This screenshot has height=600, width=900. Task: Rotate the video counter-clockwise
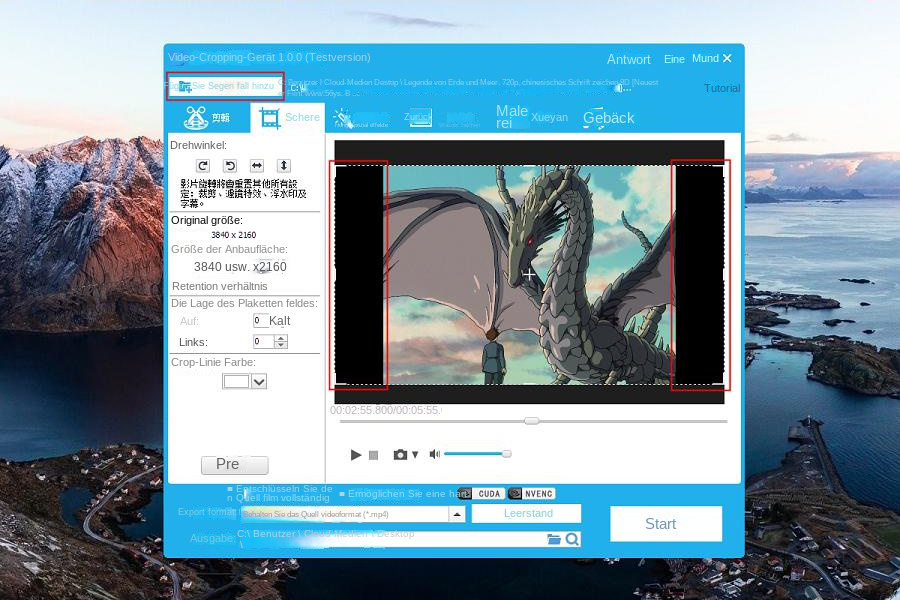click(x=230, y=166)
